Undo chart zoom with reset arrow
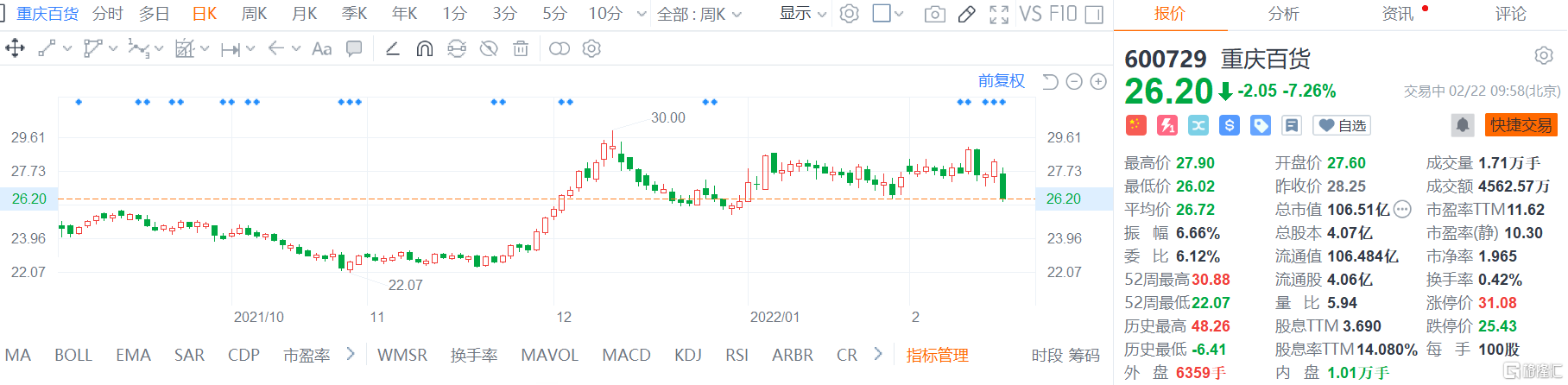Image resolution: width=1568 pixels, height=385 pixels. coord(1050,81)
